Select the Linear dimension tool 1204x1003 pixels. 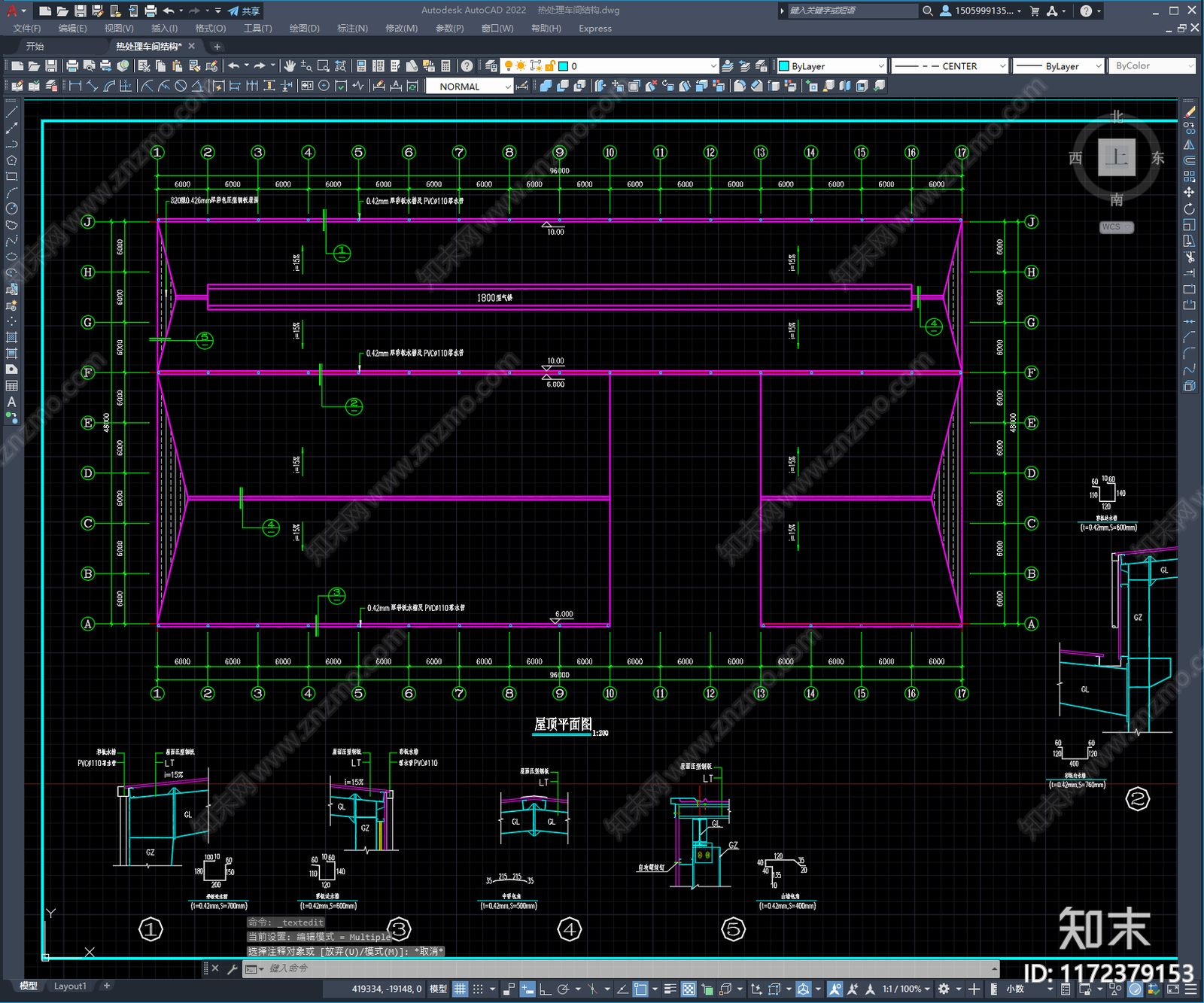pyautogui.click(x=75, y=86)
